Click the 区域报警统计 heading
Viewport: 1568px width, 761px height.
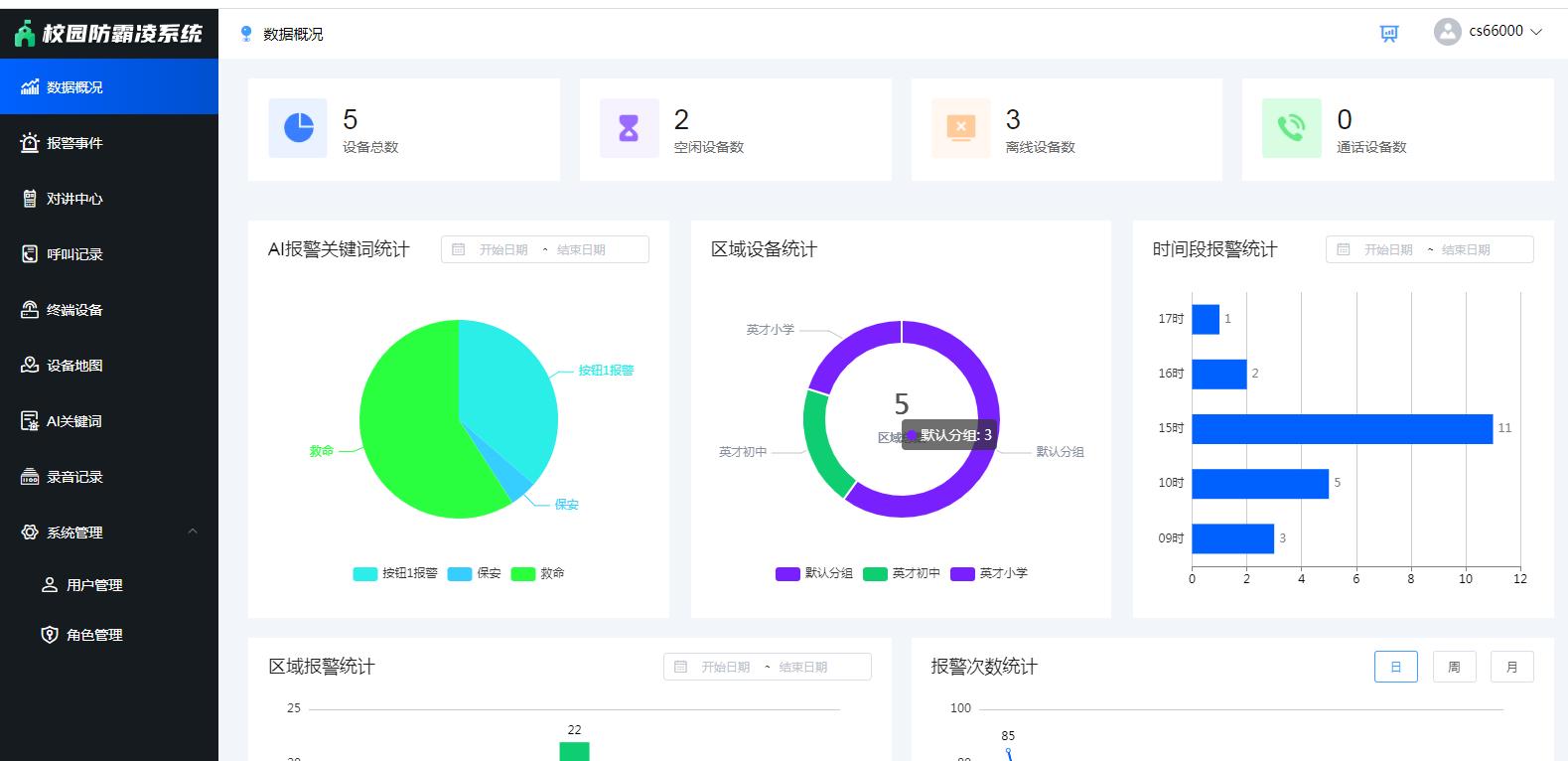pyautogui.click(x=322, y=667)
